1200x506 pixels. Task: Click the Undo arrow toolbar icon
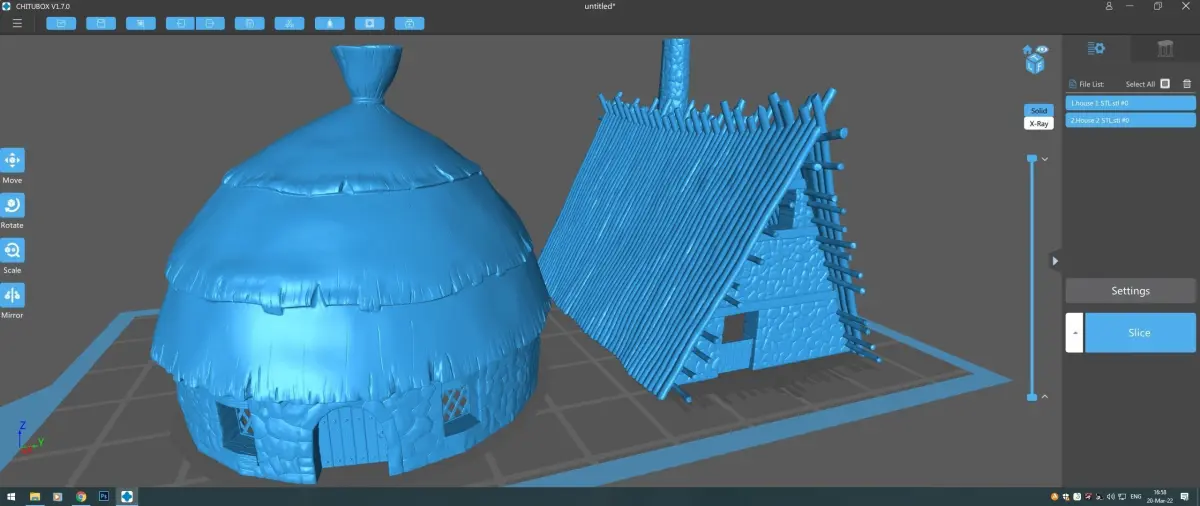pyautogui.click(x=180, y=23)
